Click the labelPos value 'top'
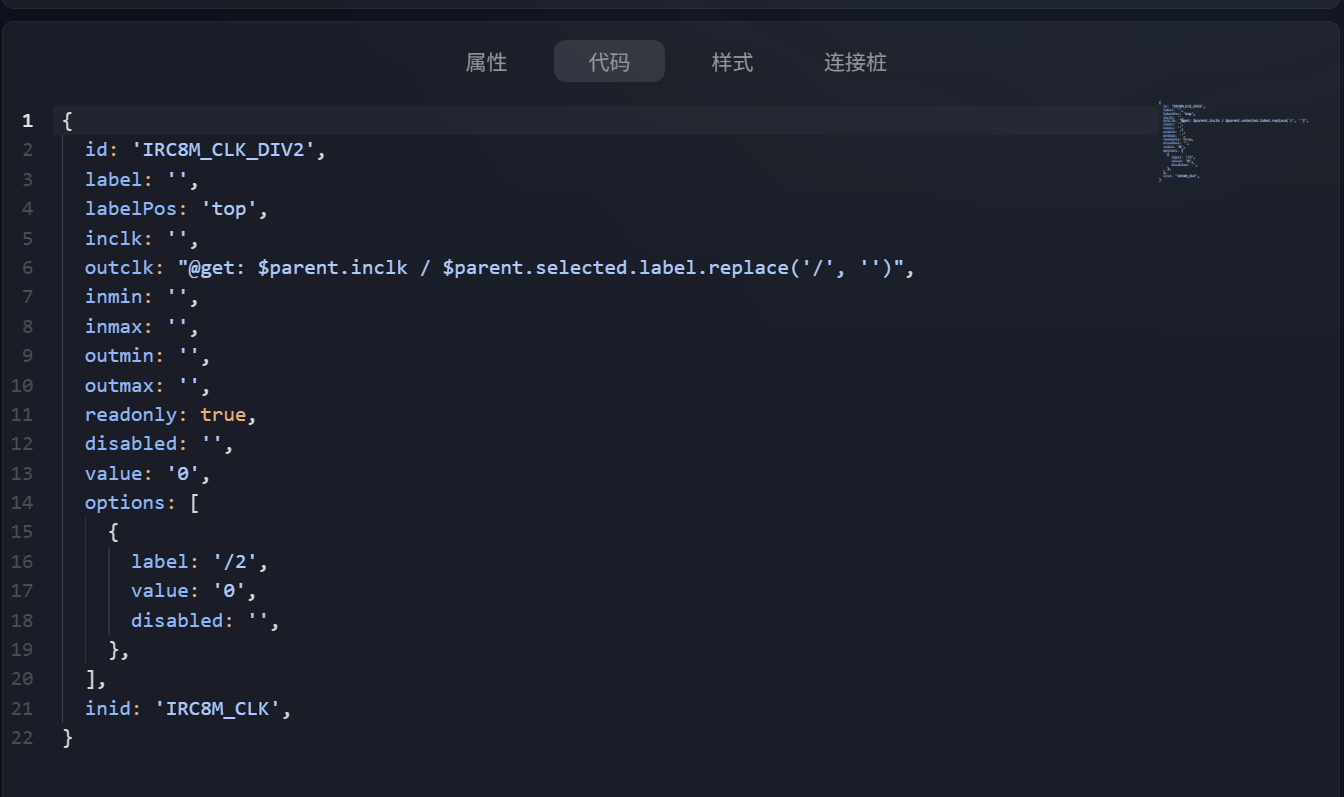The height and width of the screenshot is (797, 1344). coord(229,209)
